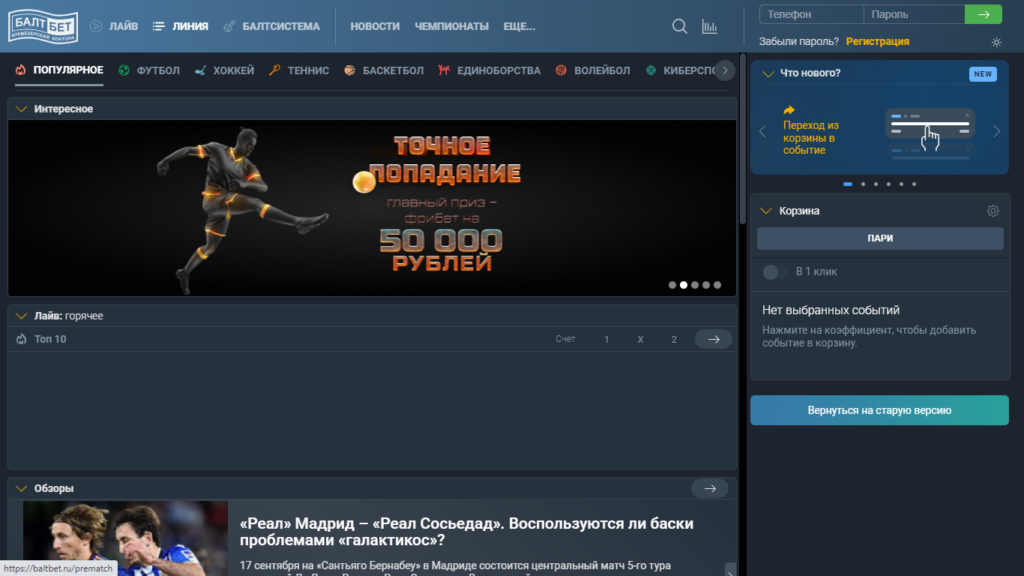Open the 'ЛИНИЯ' section
Image resolution: width=1024 pixels, height=576 pixels.
pos(190,26)
